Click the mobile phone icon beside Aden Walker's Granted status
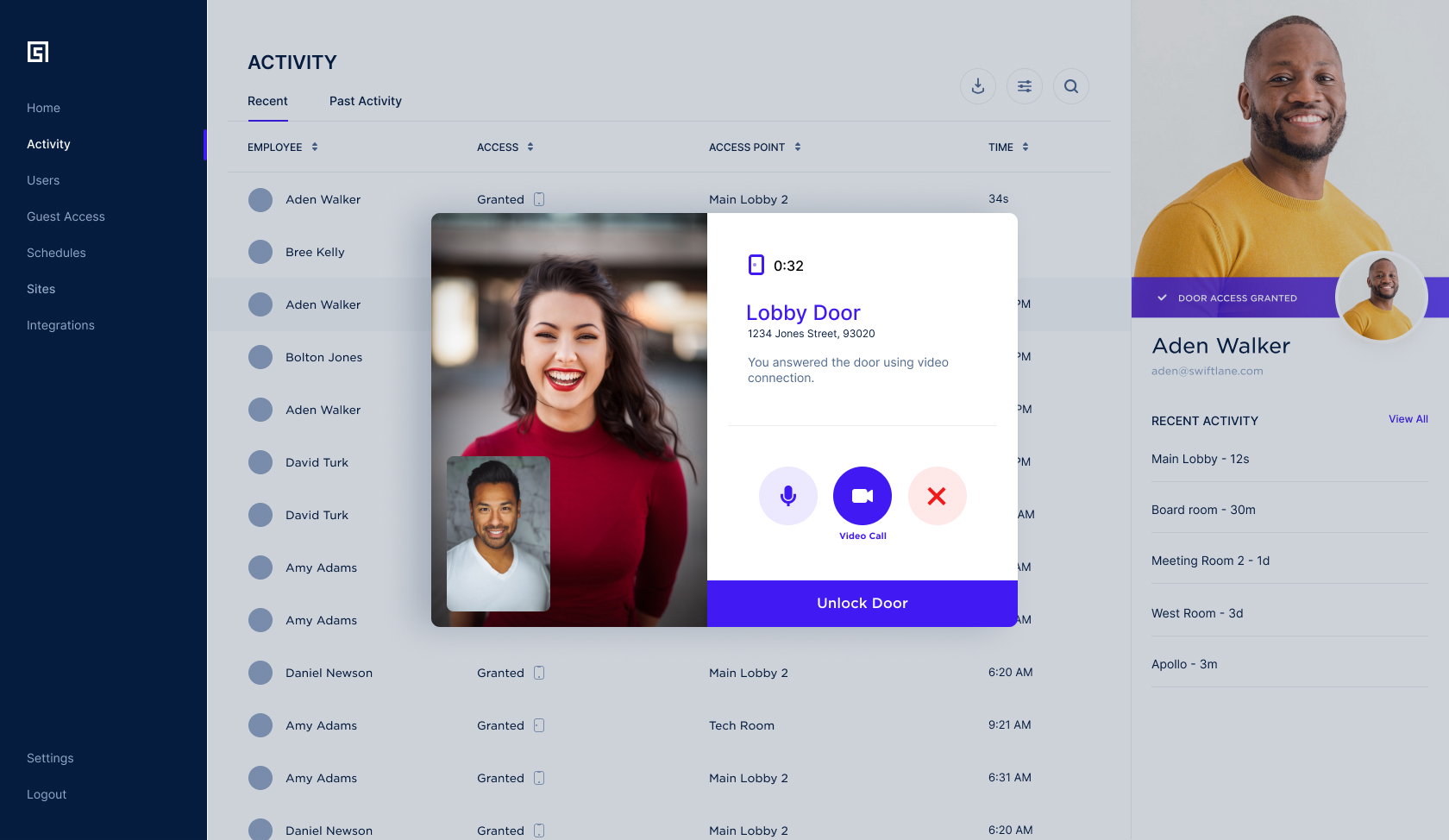The width and height of the screenshot is (1449, 840). coord(539,199)
